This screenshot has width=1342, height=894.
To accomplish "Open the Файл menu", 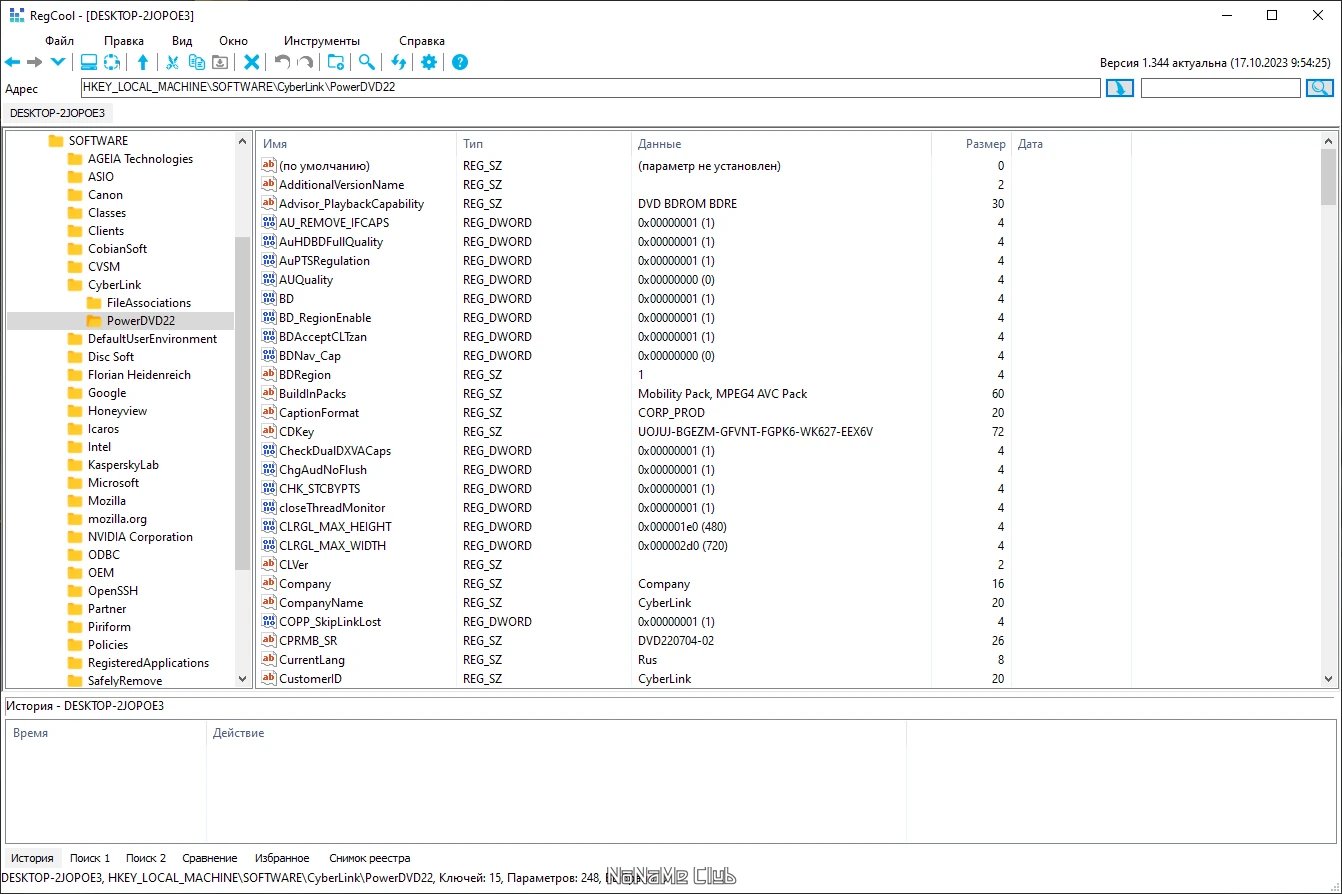I will [x=59, y=41].
